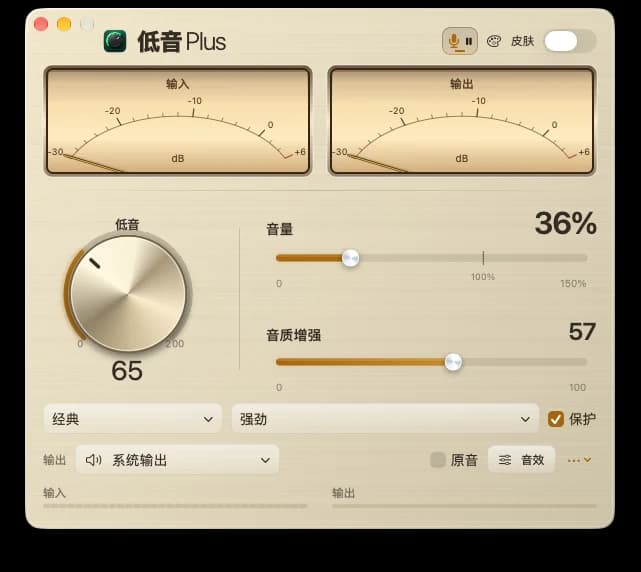Minimize the window with yellow button
The width and height of the screenshot is (641, 572).
64,24
